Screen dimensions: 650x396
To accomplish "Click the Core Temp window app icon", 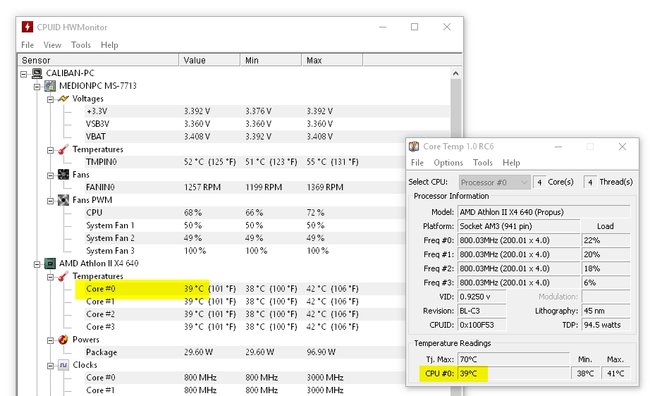I will [x=414, y=146].
